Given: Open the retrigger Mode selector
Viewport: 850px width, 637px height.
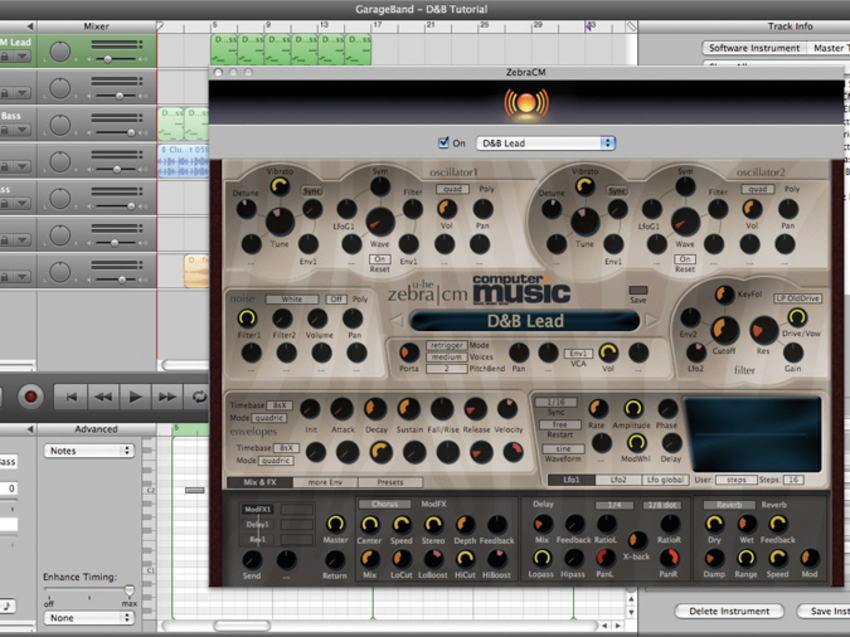Looking at the screenshot, I should [447, 345].
